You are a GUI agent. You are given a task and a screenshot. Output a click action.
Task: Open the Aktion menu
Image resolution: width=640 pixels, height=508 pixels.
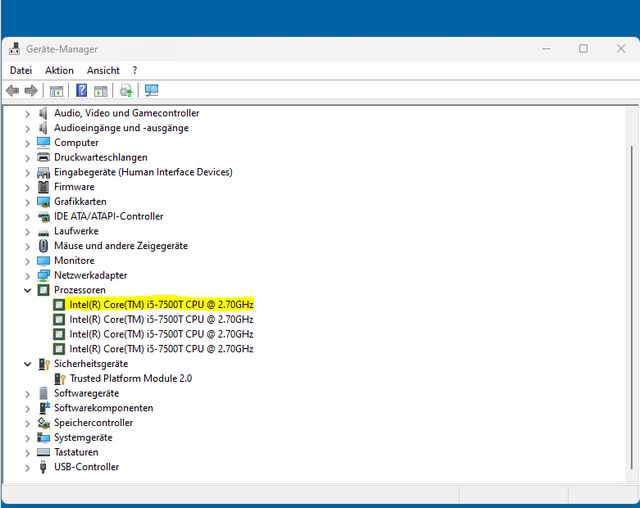[x=59, y=70]
